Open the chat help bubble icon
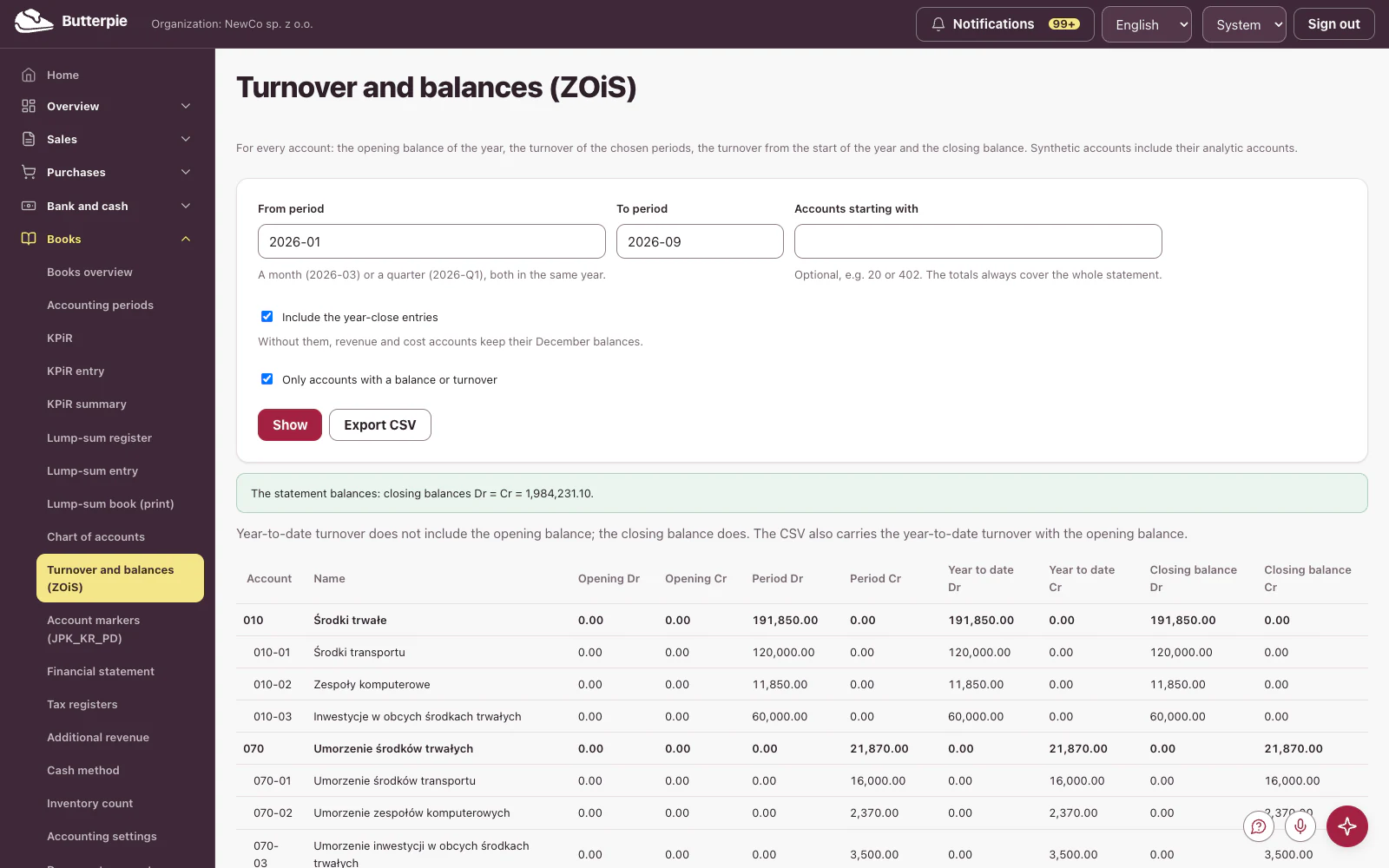The width and height of the screenshot is (1389, 868). point(1259,826)
